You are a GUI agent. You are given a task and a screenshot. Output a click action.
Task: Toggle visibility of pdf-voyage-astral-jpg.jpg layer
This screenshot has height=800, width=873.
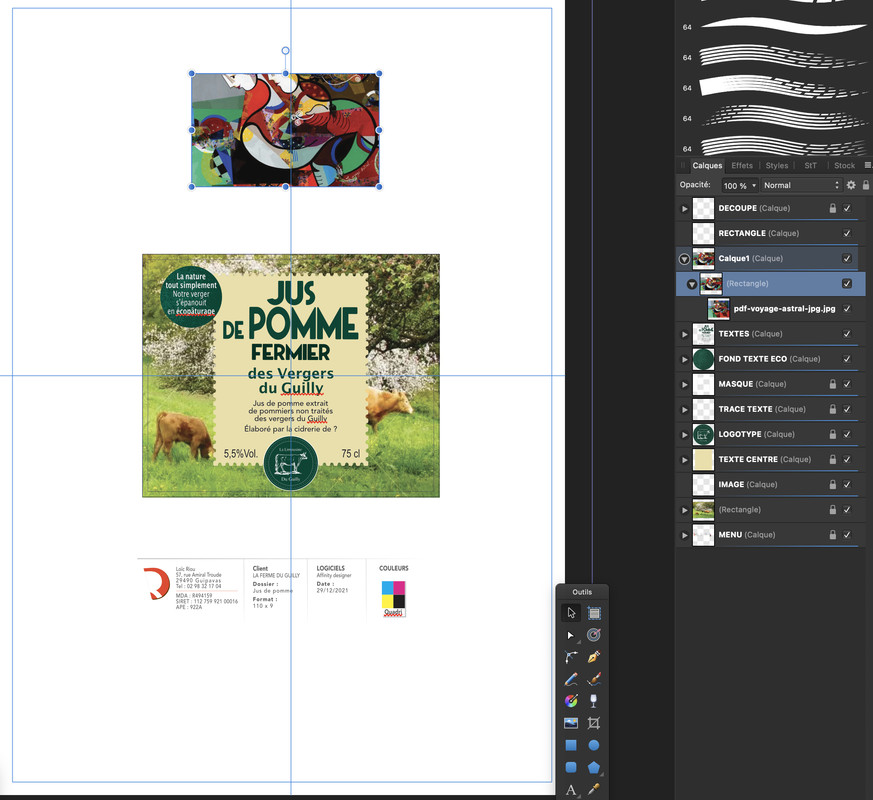click(x=847, y=308)
